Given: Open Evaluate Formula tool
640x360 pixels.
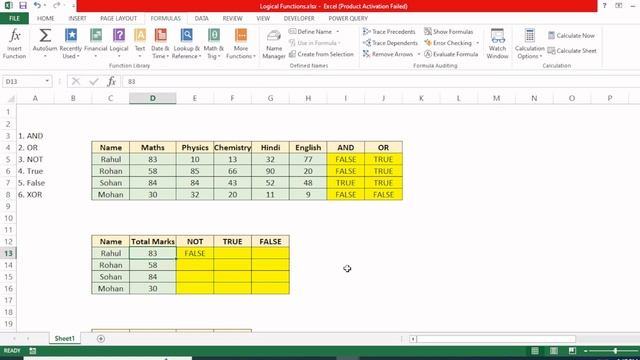Looking at the screenshot, I should (451, 54).
